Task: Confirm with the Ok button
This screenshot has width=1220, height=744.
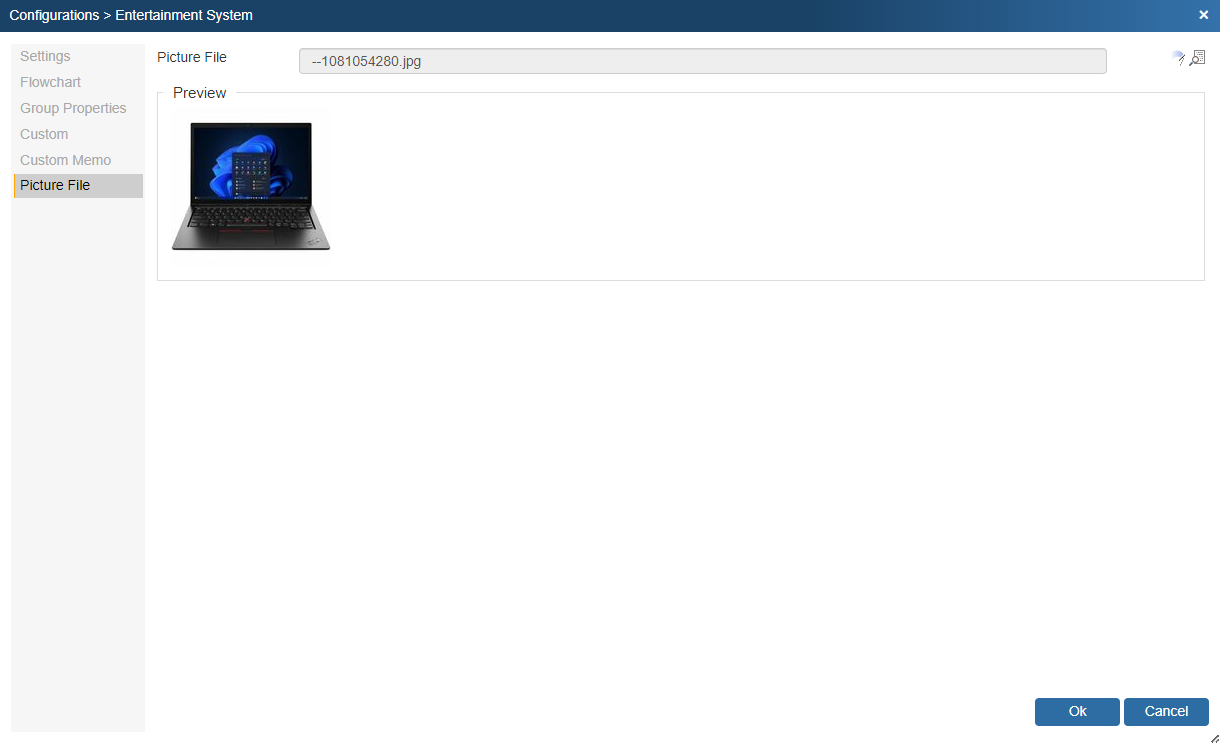Action: click(1077, 712)
